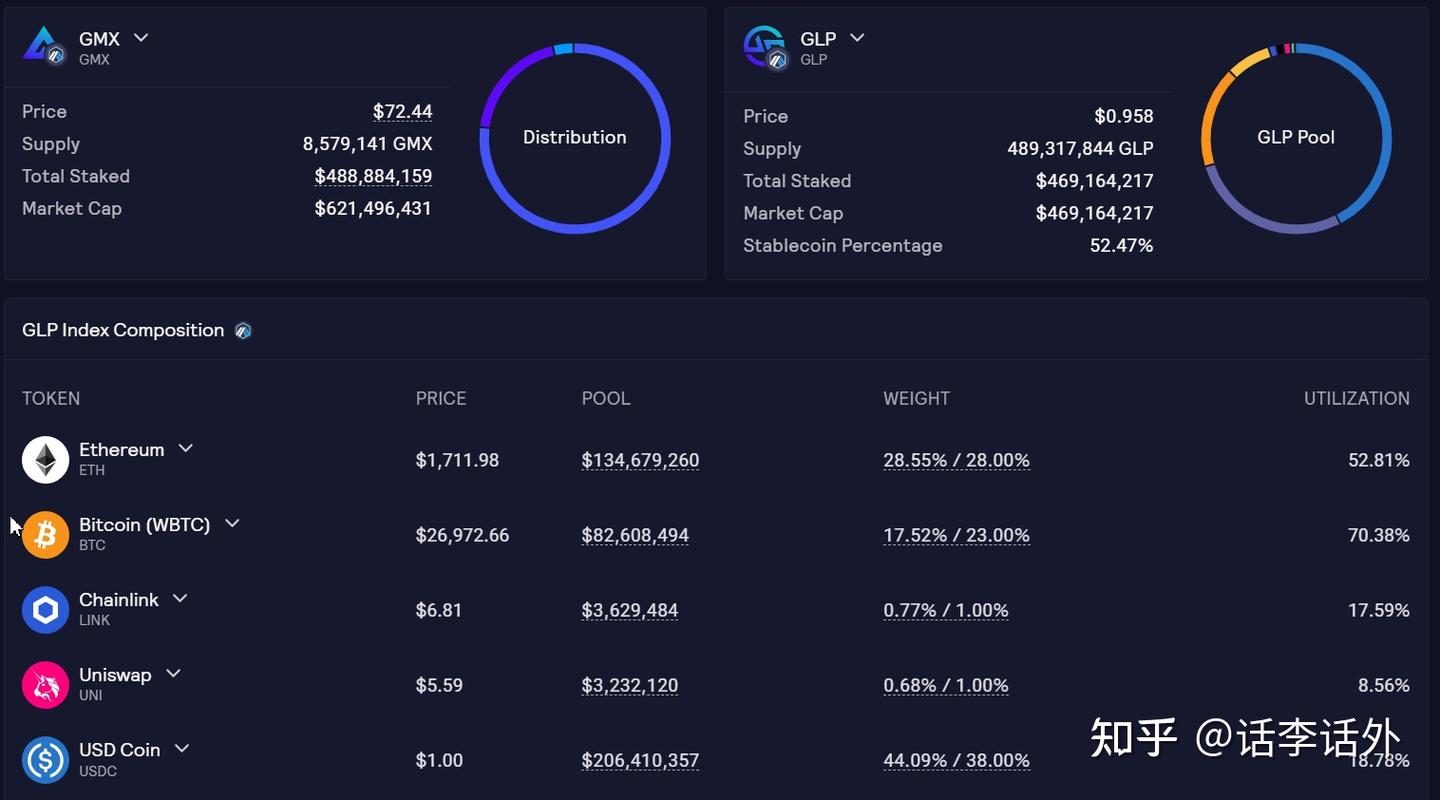The image size is (1440, 800).
Task: Click Arbitrum icon beside GLP Index Composition
Action: [243, 331]
